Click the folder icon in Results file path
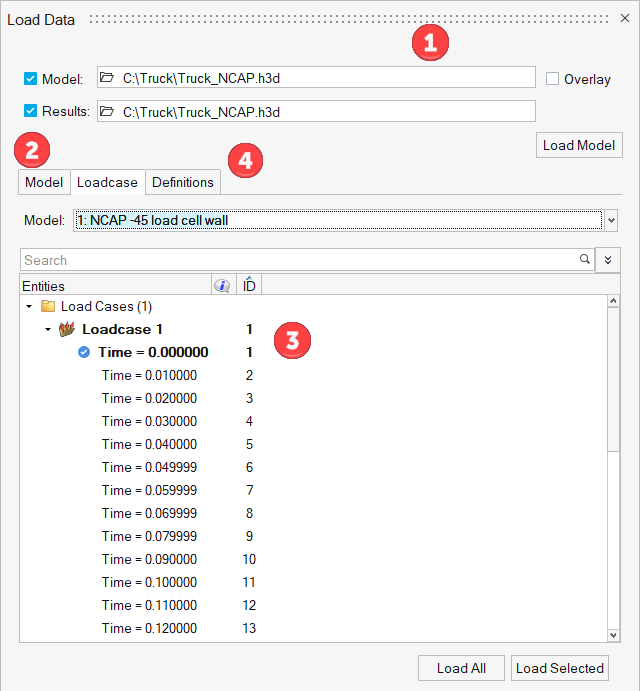Viewport: 640px width, 691px height. point(107,111)
